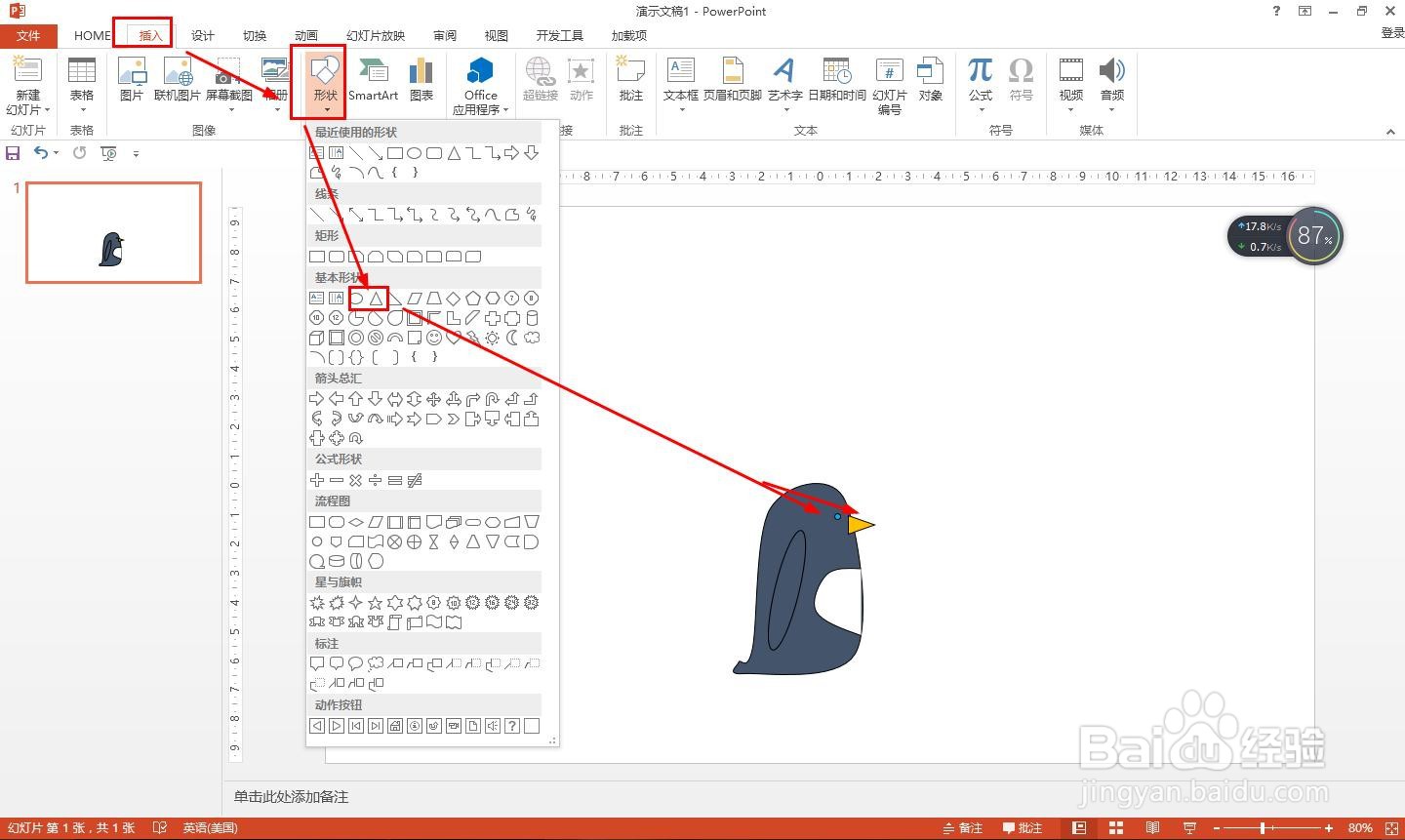Choose the Sound action button shape
Image resolution: width=1405 pixels, height=840 pixels.
coord(493,726)
